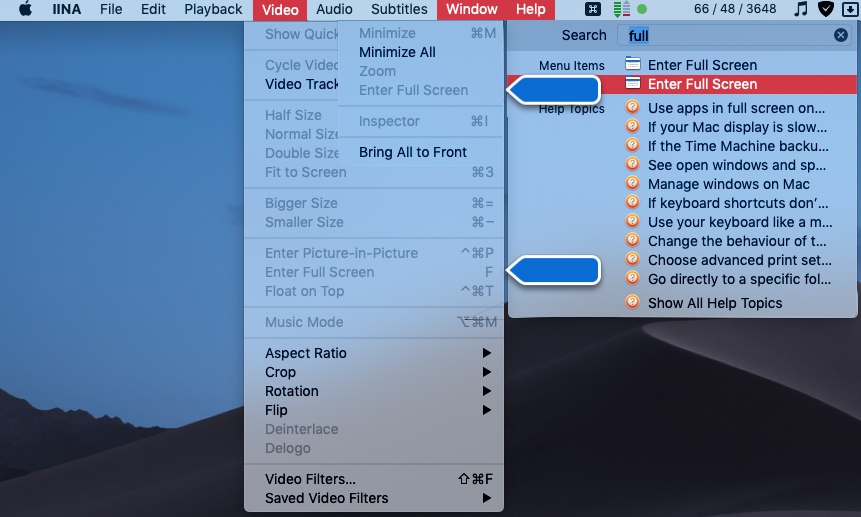The height and width of the screenshot is (517, 861).
Task: Open the music note menu bar icon
Action: 801,9
